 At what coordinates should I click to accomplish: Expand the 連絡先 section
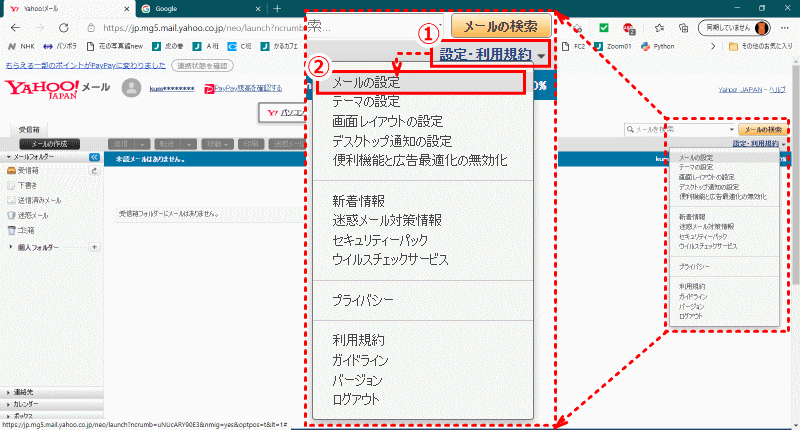coord(8,392)
